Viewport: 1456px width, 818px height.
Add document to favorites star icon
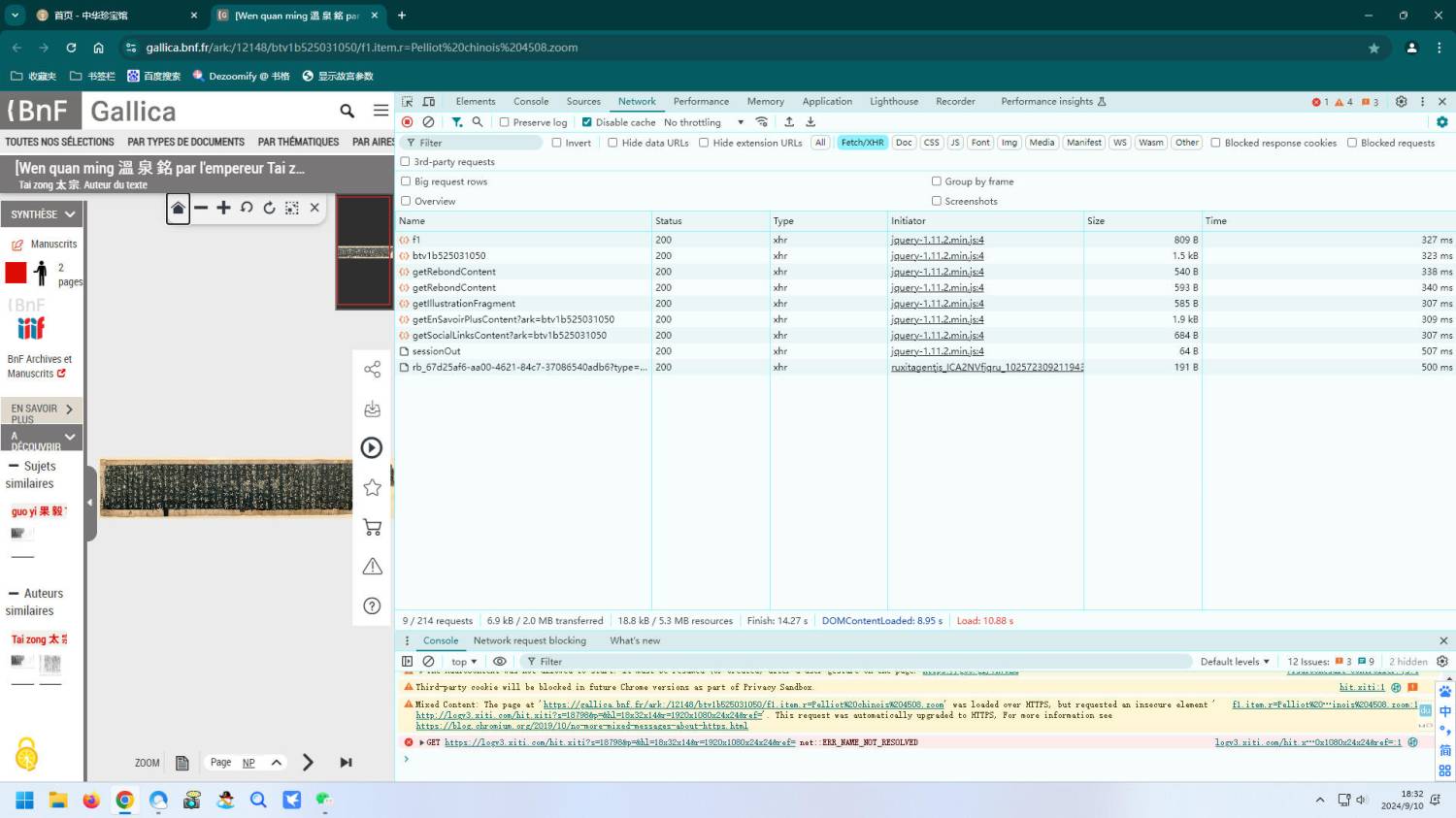point(372,487)
